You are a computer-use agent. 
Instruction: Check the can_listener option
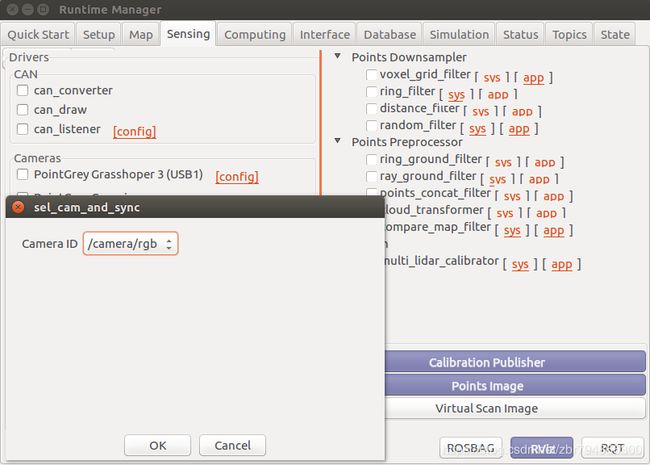click(22, 129)
